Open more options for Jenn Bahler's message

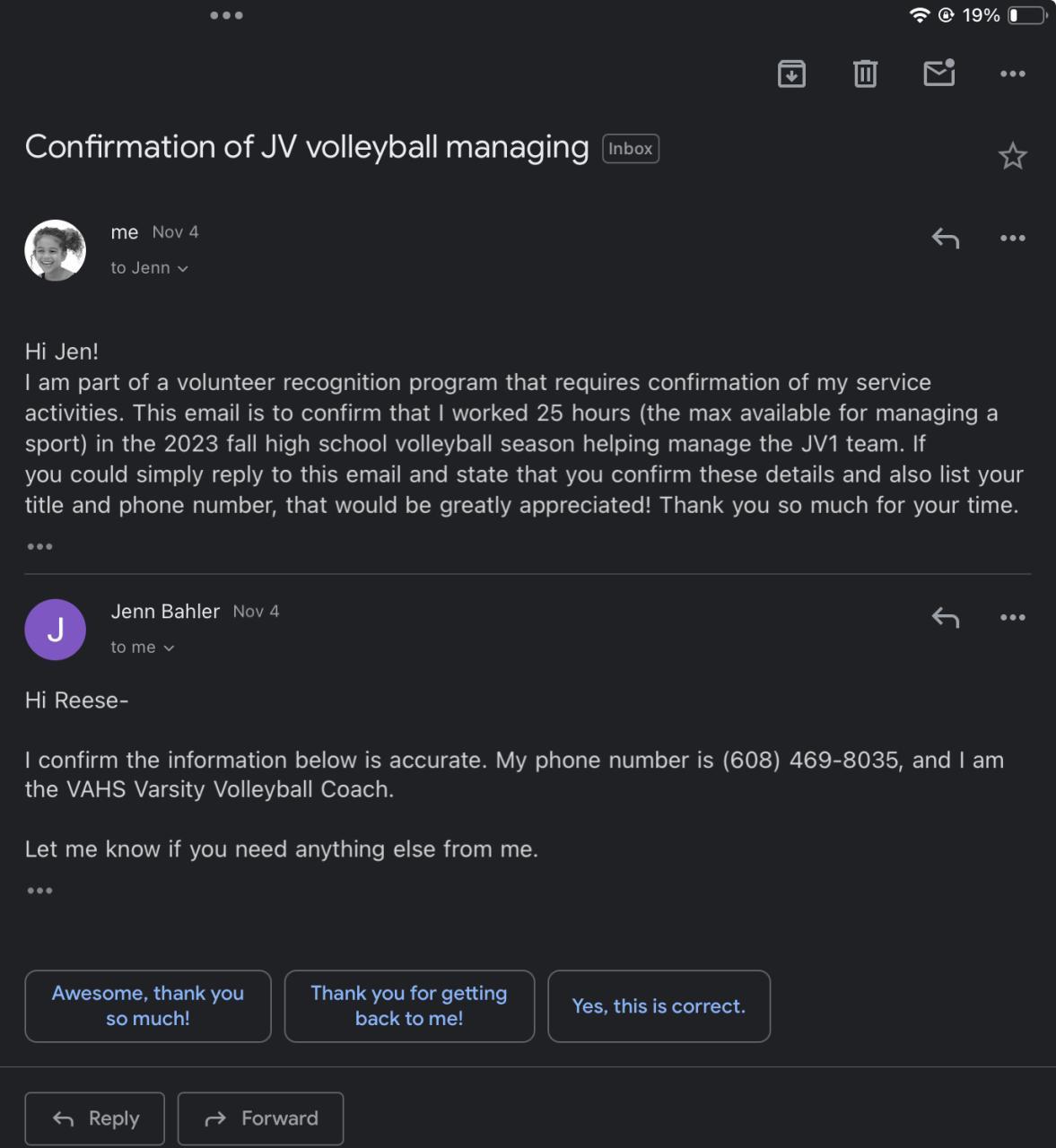(x=1012, y=618)
